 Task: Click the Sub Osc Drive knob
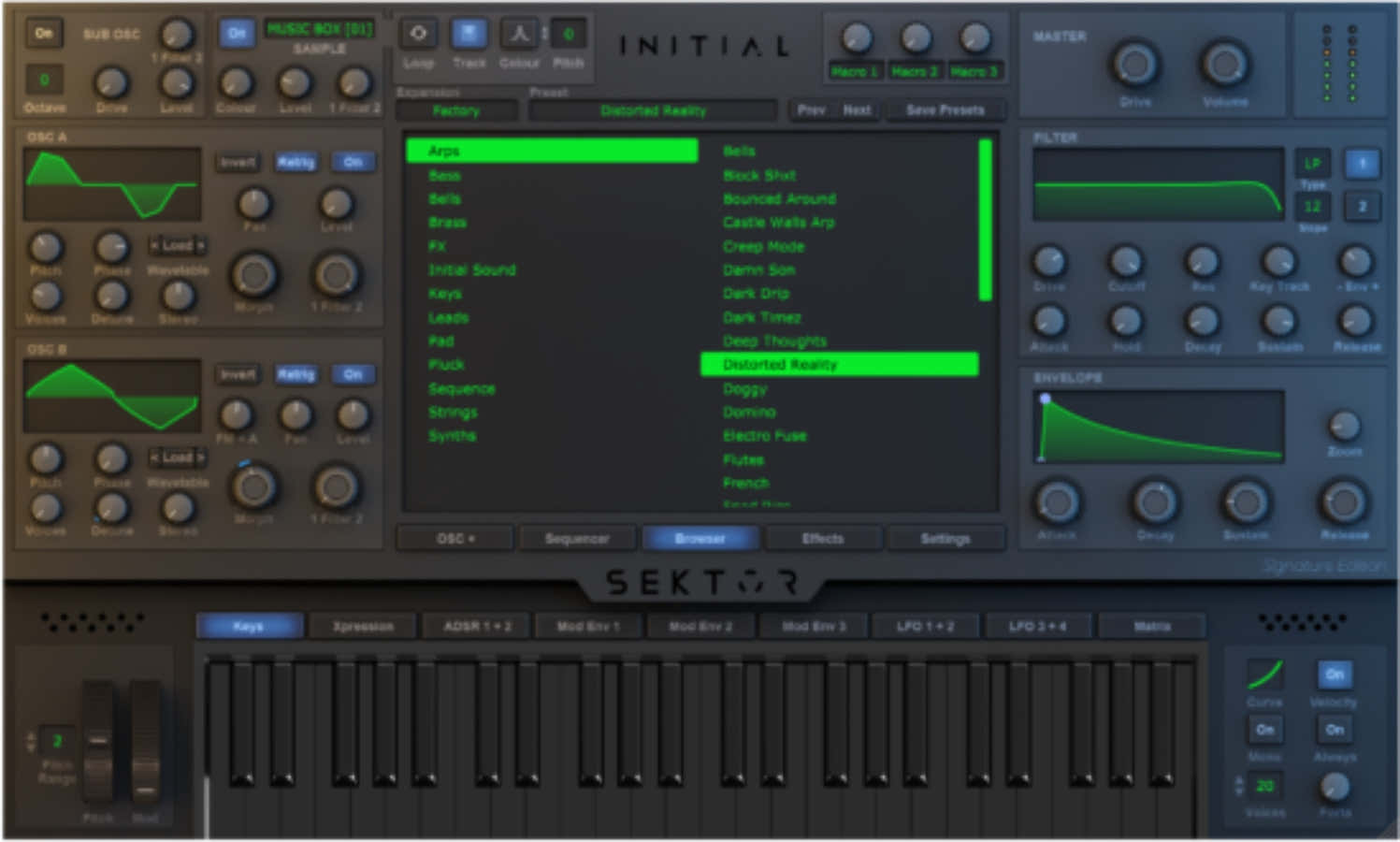(111, 83)
